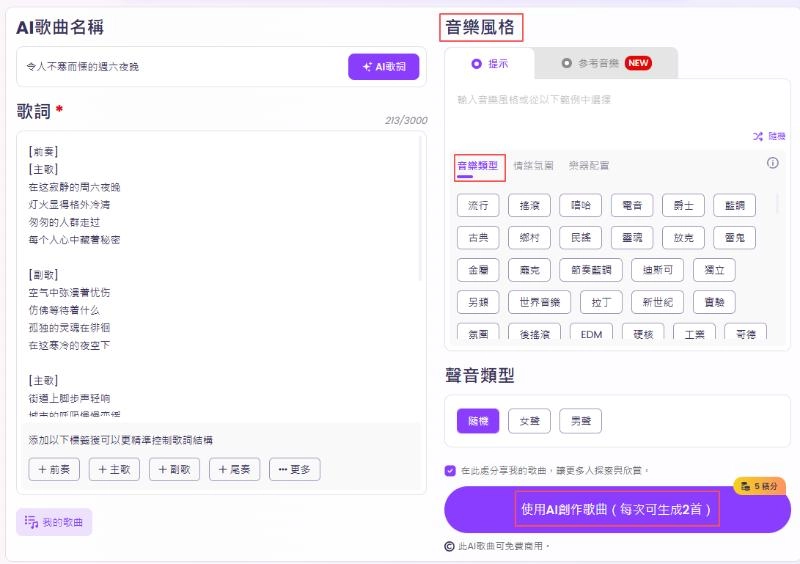This screenshot has height=564, width=800.
Task: Select the 拉丁 genre tag
Action: (602, 302)
